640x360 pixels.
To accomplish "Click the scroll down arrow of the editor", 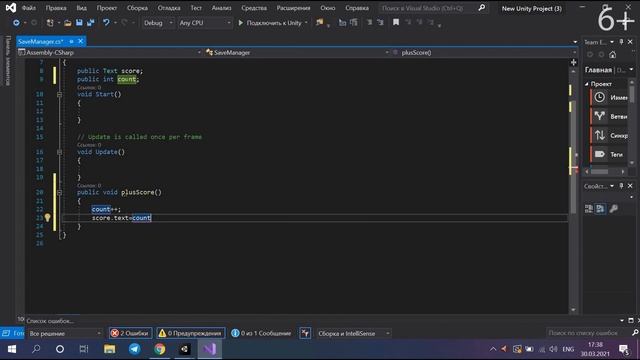I will 573,310.
